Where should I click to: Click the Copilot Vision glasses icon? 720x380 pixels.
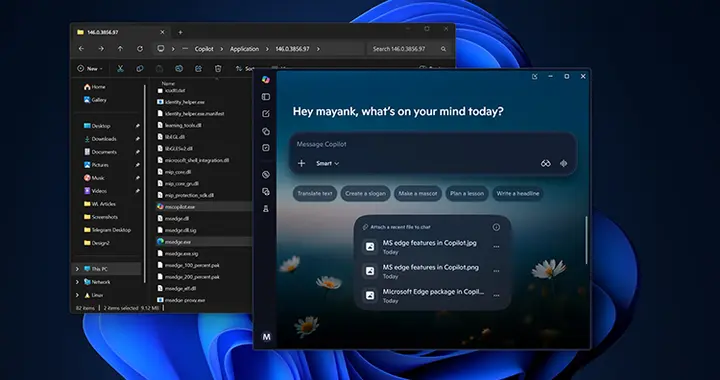click(546, 163)
